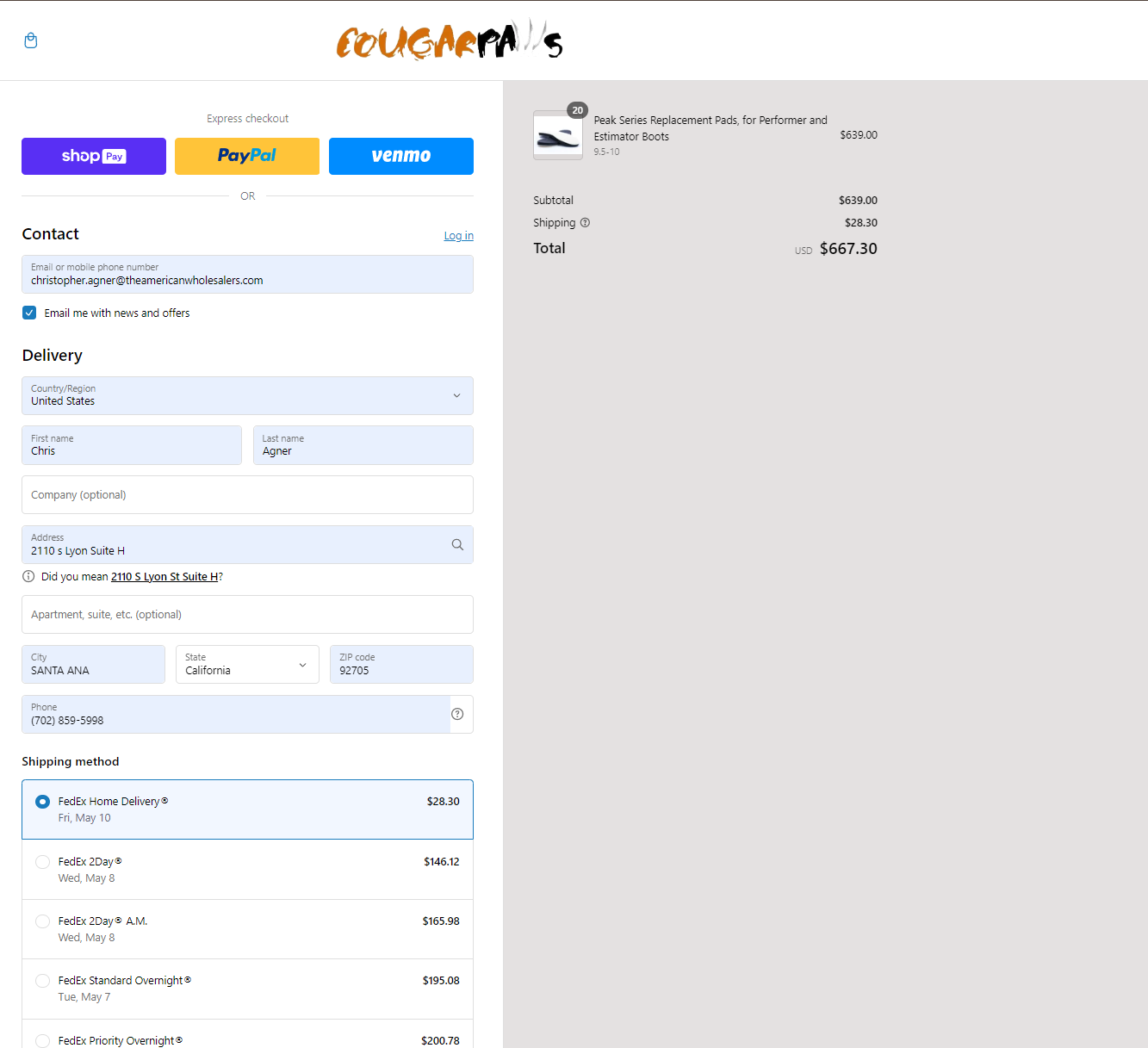Open the State dropdown showing California

[247, 664]
